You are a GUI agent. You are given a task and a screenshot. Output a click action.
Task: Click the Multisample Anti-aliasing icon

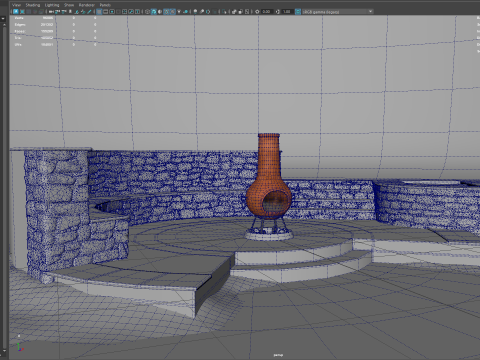tap(208, 12)
